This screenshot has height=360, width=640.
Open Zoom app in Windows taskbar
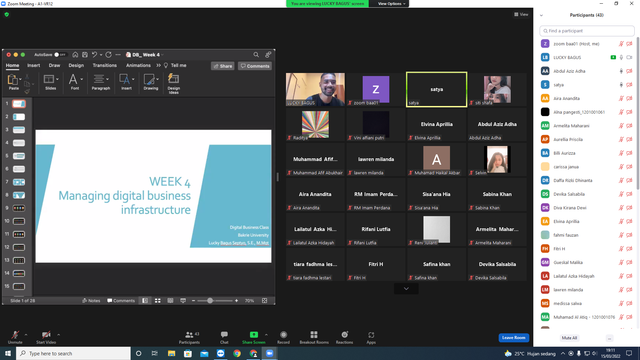pos(270,353)
